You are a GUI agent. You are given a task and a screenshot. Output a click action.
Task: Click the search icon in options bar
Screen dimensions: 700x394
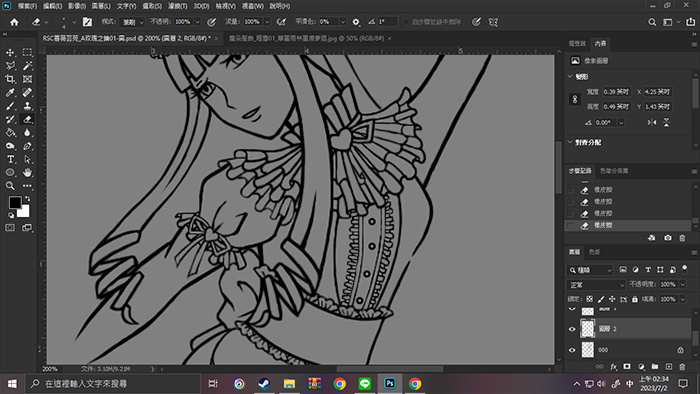652,22
